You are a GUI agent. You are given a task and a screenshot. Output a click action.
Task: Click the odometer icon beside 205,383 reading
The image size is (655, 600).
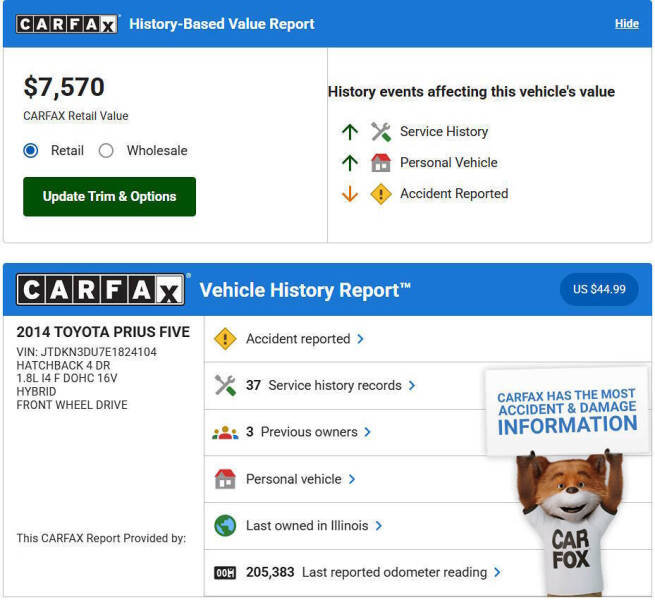click(x=225, y=573)
